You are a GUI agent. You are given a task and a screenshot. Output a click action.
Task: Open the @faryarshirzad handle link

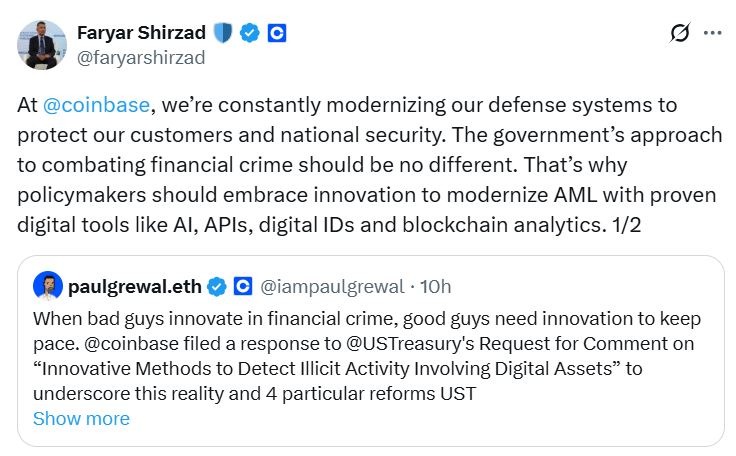tap(141, 57)
